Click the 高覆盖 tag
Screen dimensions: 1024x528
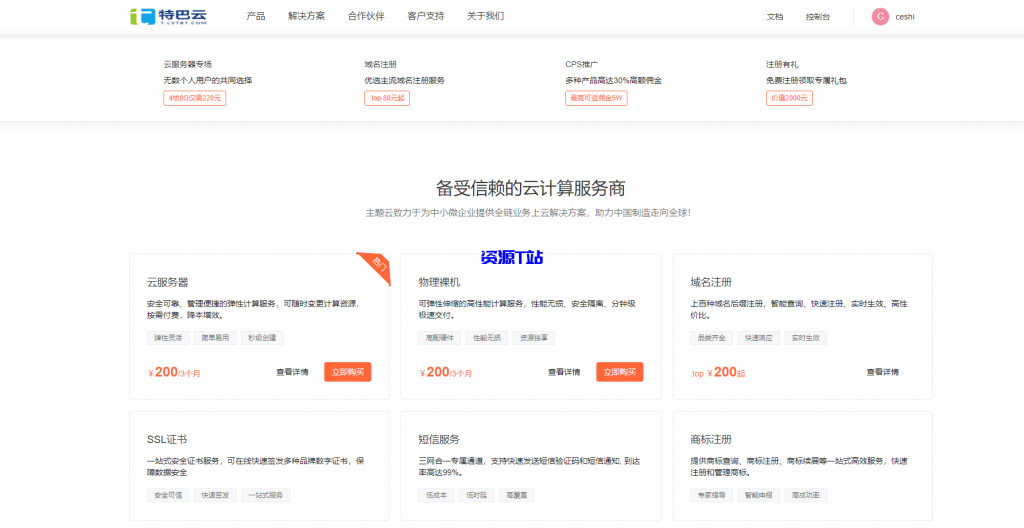click(x=517, y=495)
